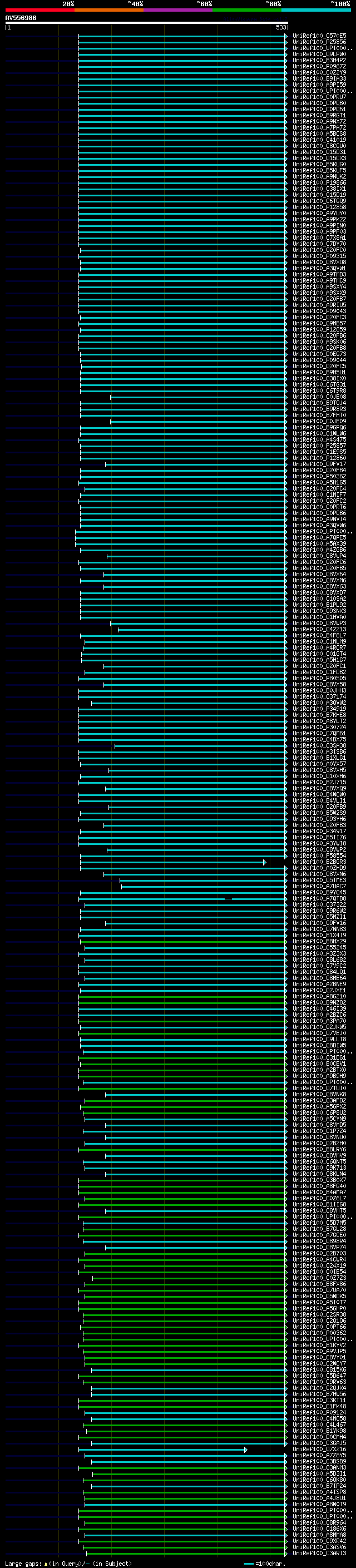Select hit label UniRef100_Q8L682
The image size is (356, 1568).
(x=319, y=960)
